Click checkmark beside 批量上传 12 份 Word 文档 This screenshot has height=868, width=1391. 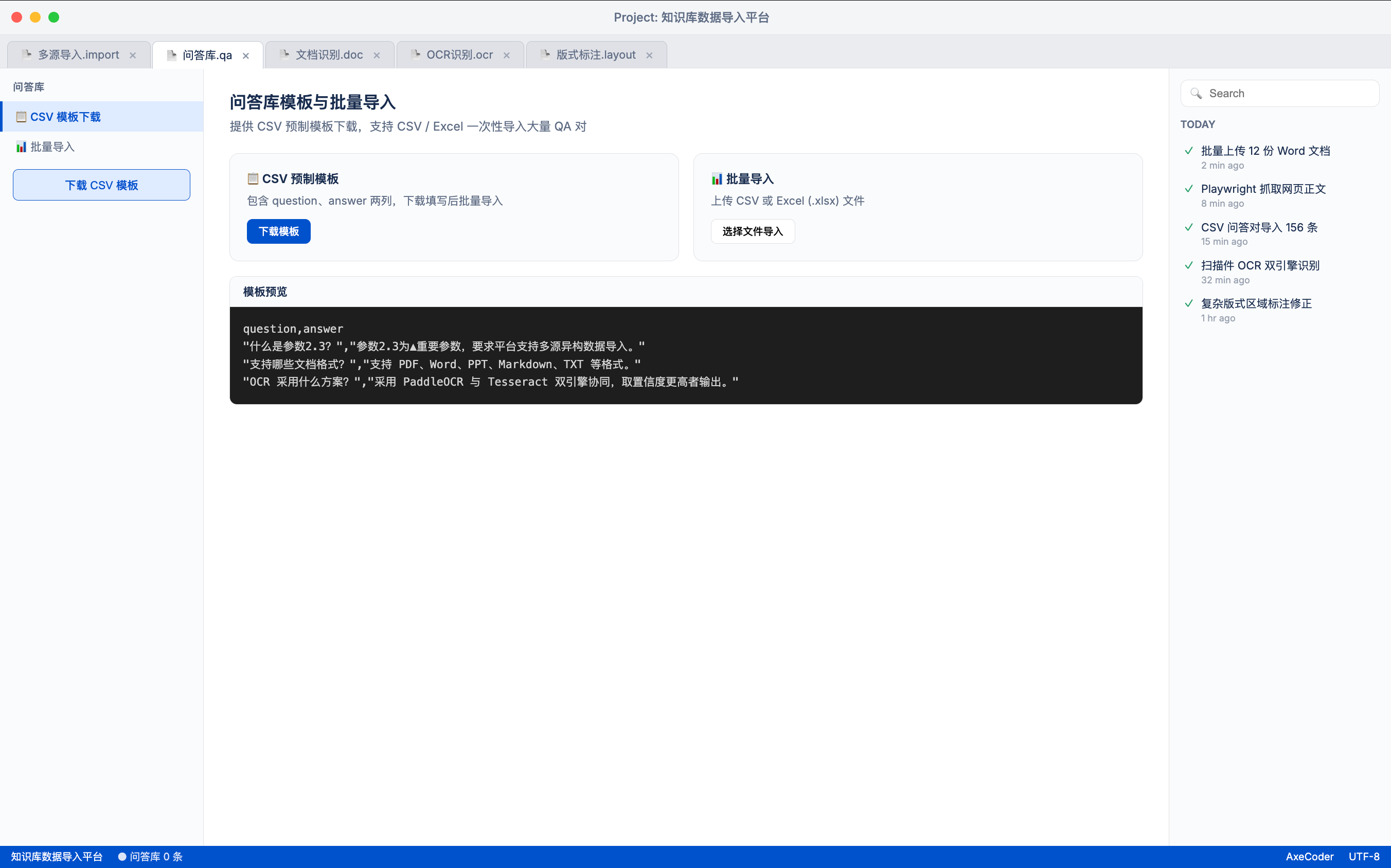1189,150
